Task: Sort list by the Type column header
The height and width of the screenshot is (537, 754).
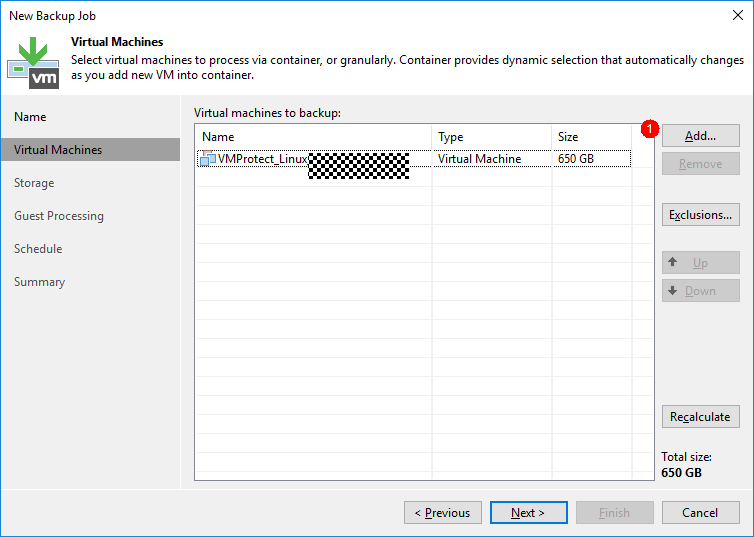Action: coord(491,137)
